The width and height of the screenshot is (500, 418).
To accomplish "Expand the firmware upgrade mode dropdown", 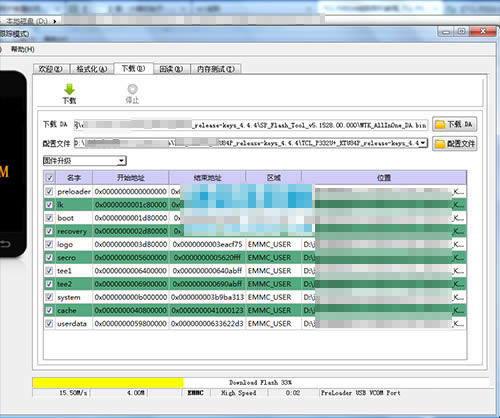I will tap(121, 161).
